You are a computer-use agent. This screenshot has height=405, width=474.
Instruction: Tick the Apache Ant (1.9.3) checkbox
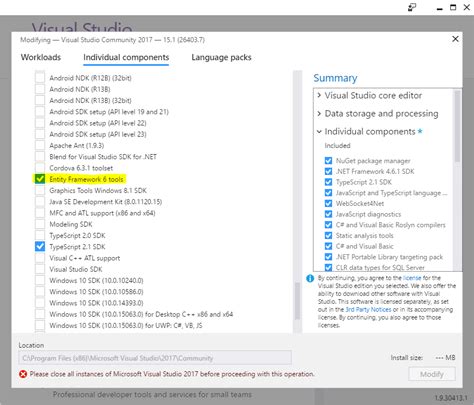[40, 145]
